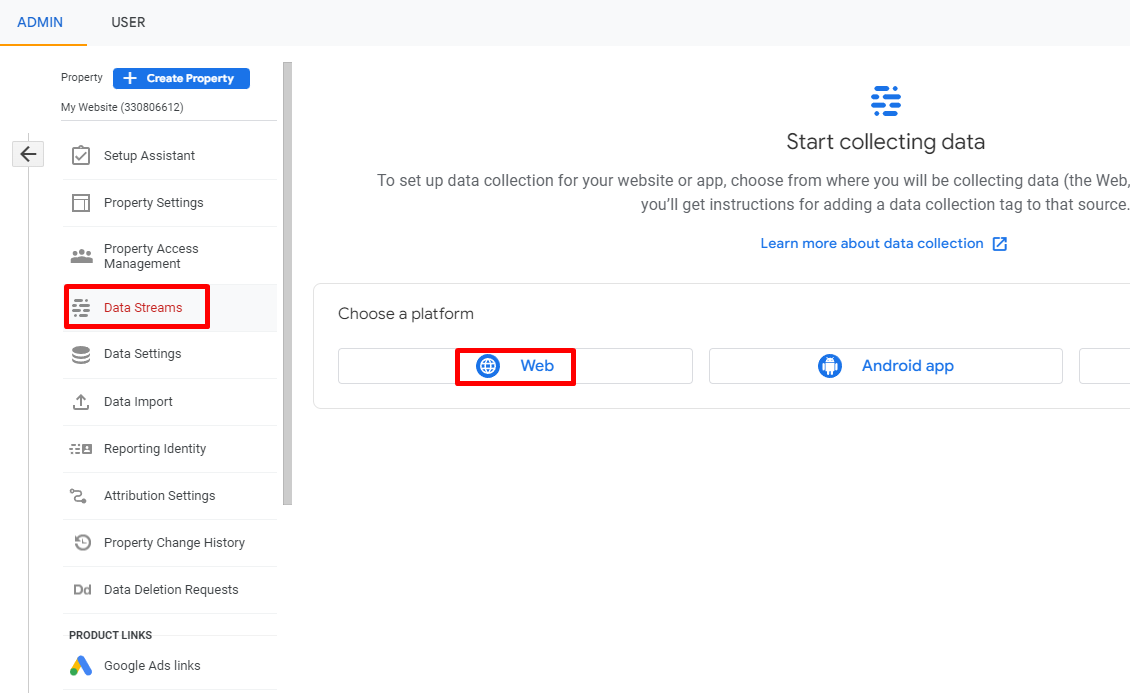Click the Google Ads links icon
The width and height of the screenshot is (1130, 693).
tap(82, 665)
